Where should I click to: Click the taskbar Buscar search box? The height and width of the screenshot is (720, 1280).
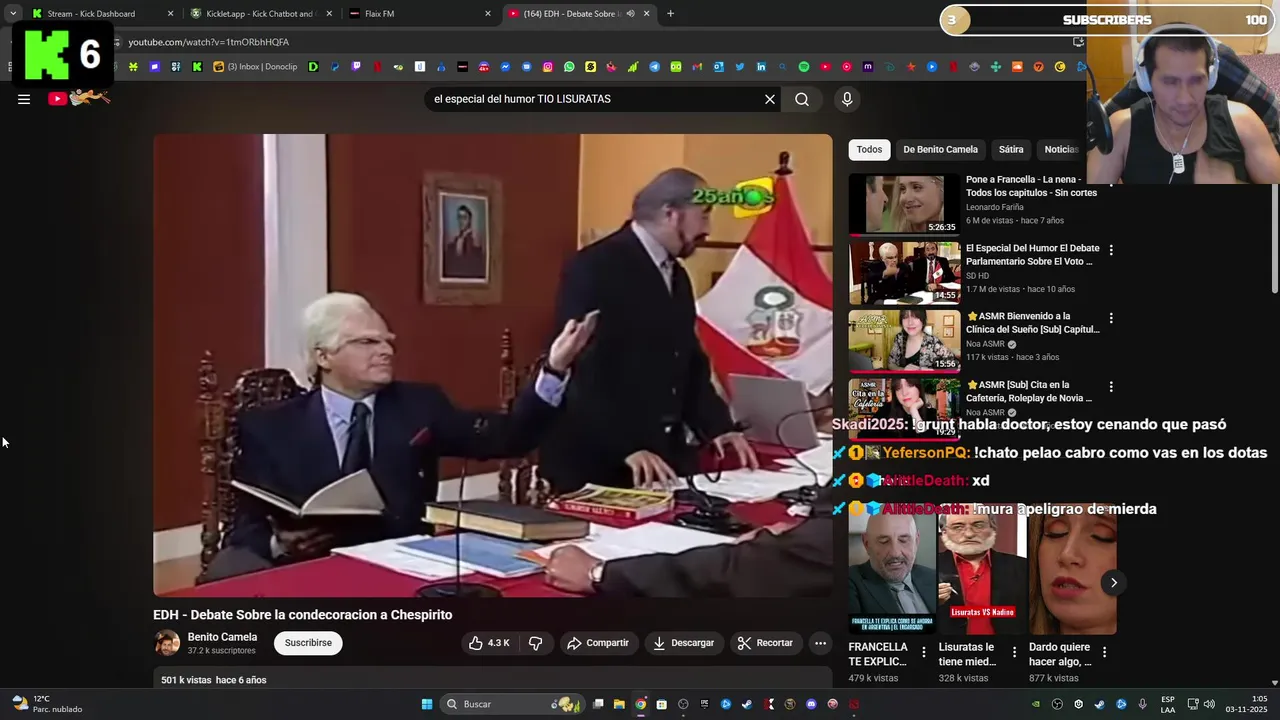click(x=513, y=704)
